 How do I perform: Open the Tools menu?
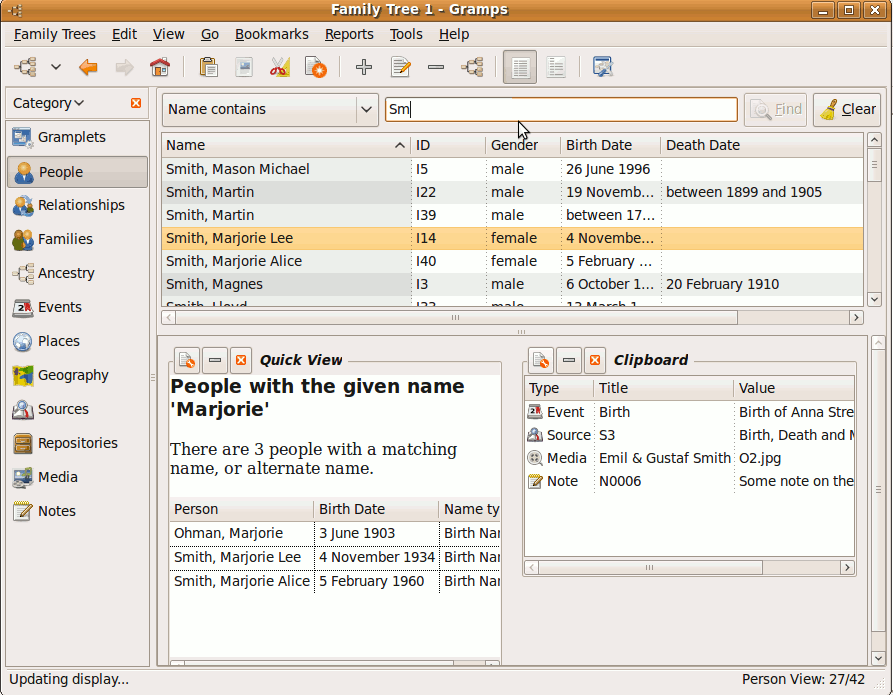tap(406, 34)
